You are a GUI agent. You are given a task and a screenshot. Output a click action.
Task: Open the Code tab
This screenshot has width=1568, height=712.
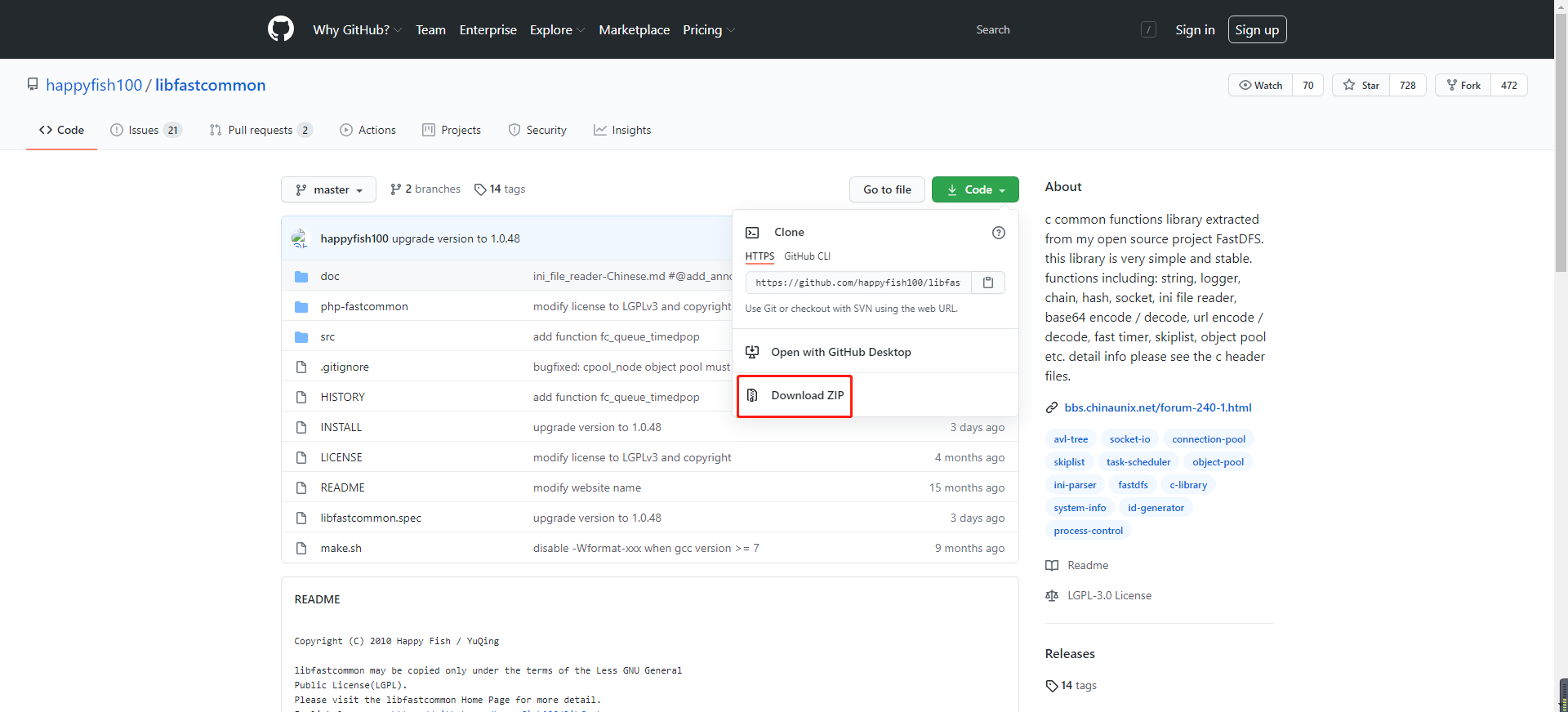[61, 130]
